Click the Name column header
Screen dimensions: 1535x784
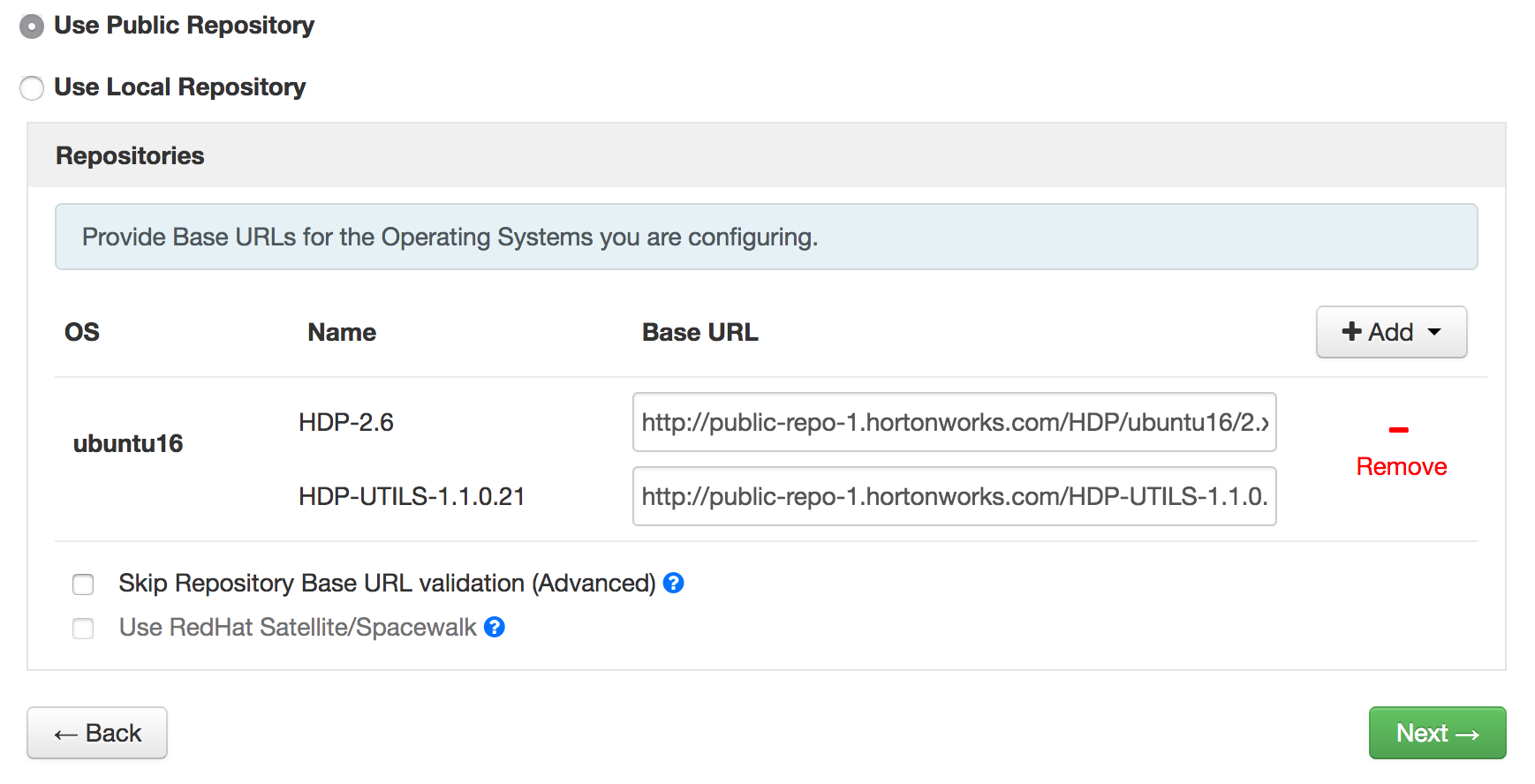(342, 332)
